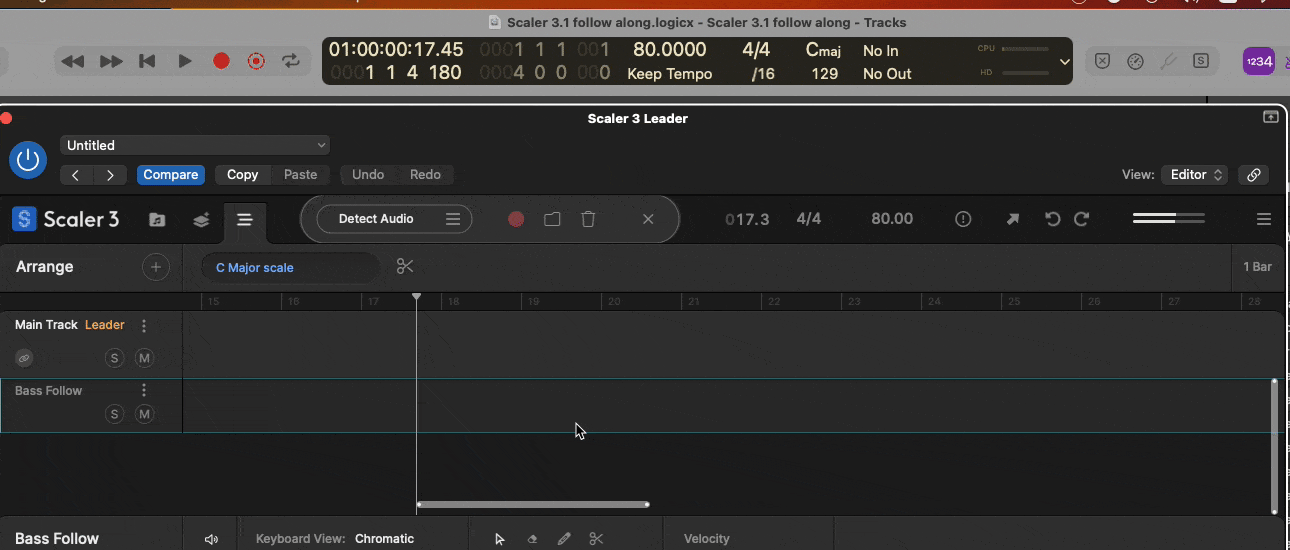The width and height of the screenshot is (1290, 550).
Task: Adjust the Scaler master volume slider
Action: click(1168, 218)
